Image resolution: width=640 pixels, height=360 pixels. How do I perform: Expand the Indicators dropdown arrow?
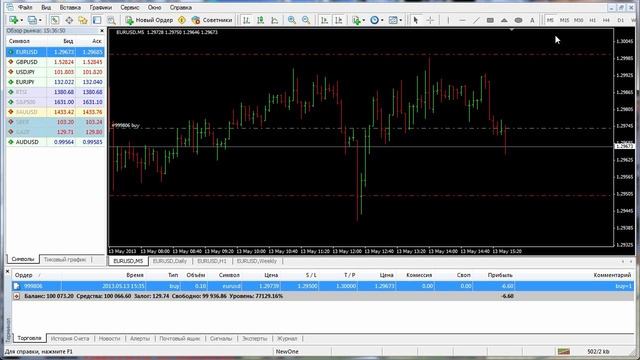(x=364, y=20)
